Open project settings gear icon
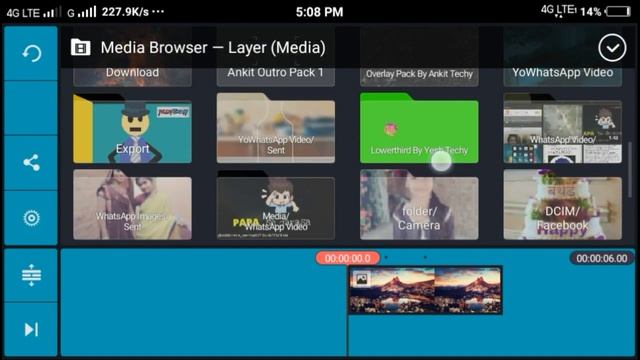The height and width of the screenshot is (360, 640). pyautogui.click(x=31, y=218)
